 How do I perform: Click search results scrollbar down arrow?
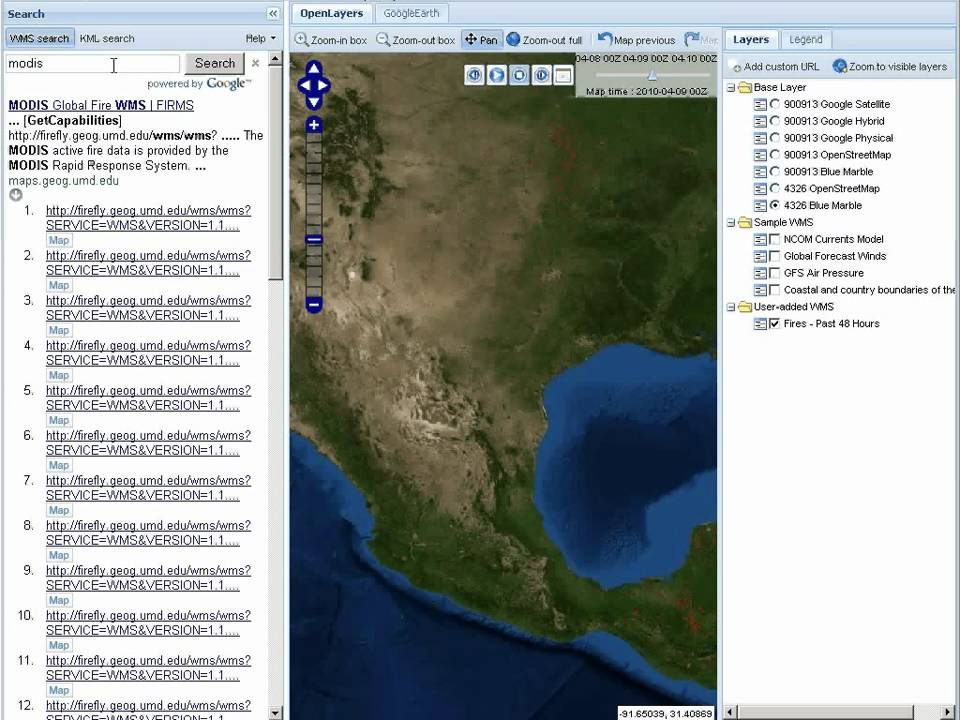click(x=275, y=713)
